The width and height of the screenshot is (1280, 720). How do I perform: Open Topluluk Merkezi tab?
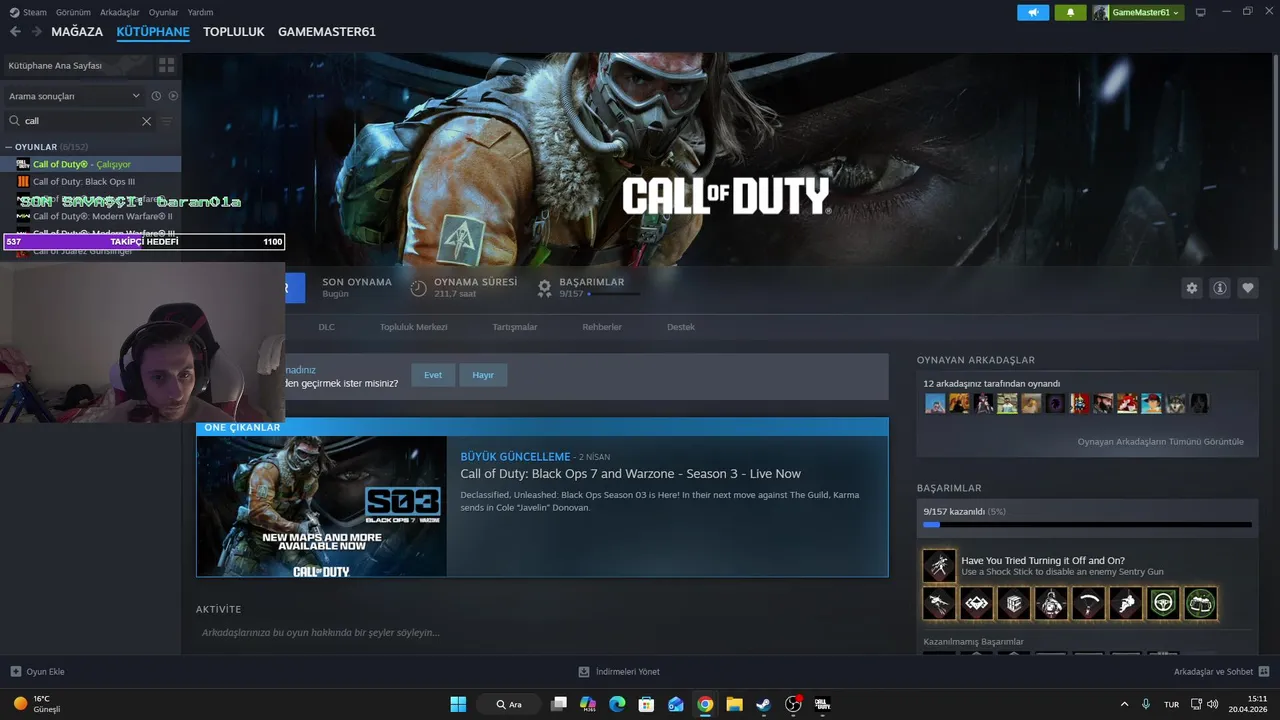[x=413, y=327]
